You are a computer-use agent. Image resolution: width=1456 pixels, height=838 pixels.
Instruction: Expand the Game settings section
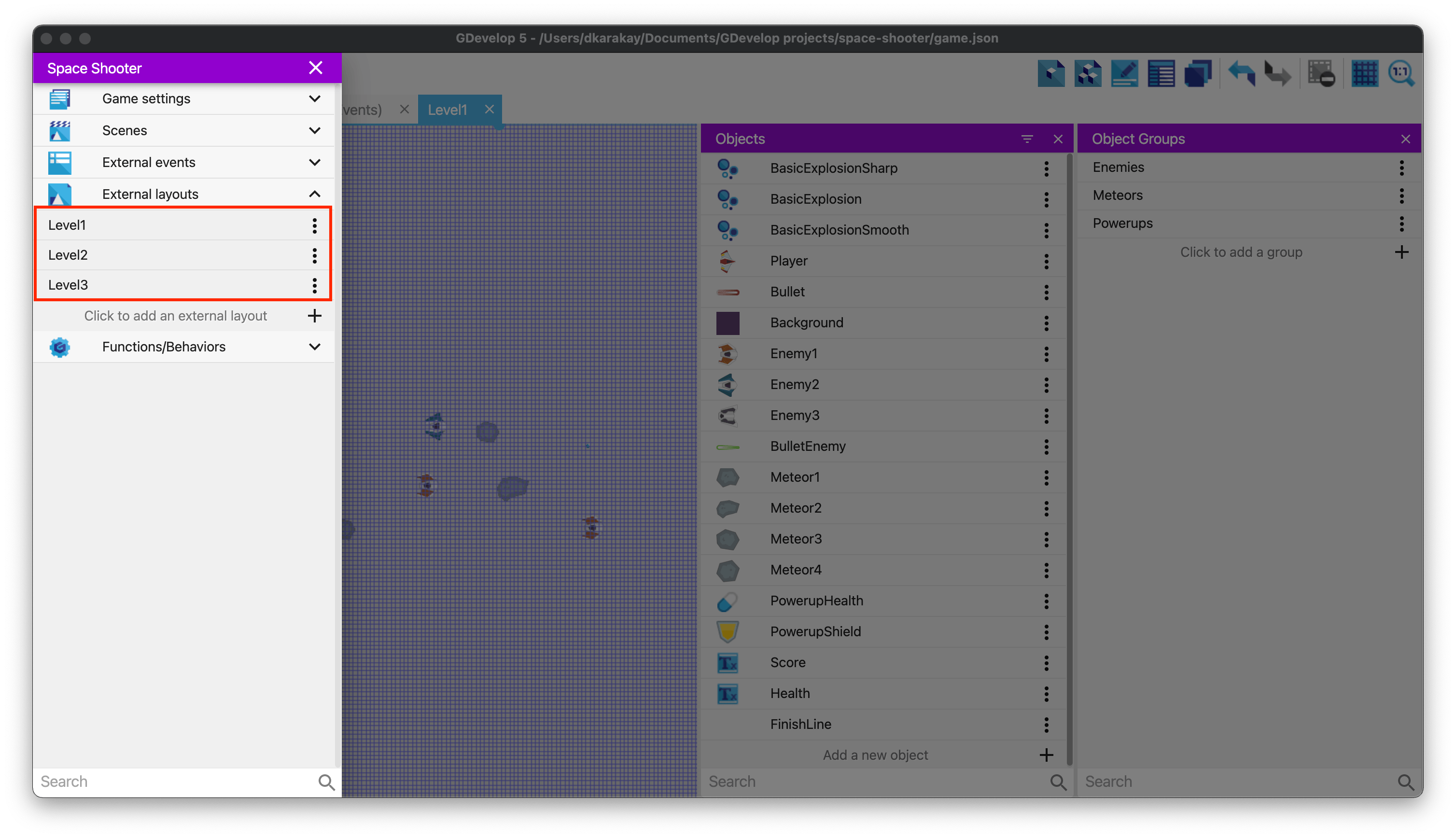pyautogui.click(x=314, y=98)
